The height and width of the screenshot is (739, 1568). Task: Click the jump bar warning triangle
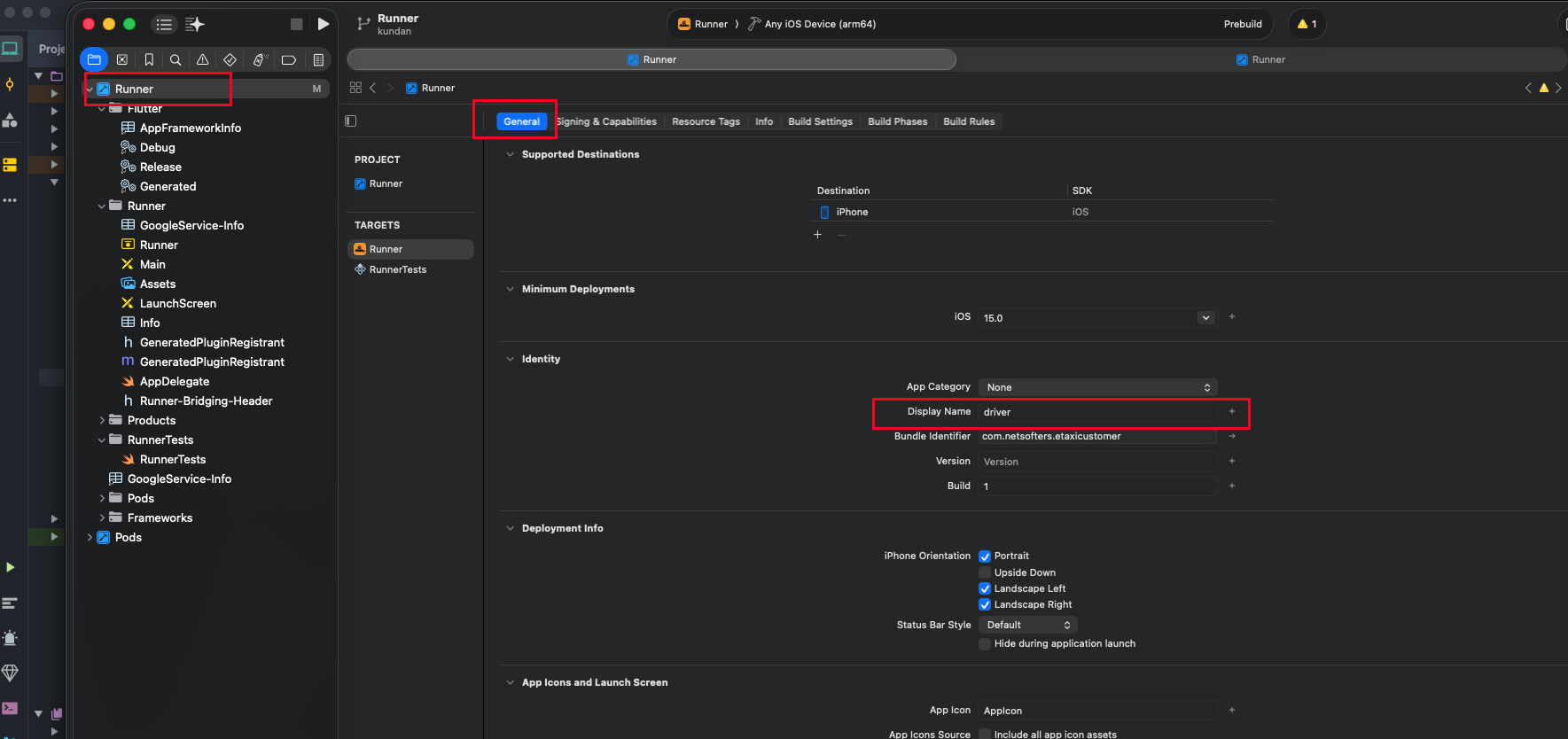pos(1543,88)
